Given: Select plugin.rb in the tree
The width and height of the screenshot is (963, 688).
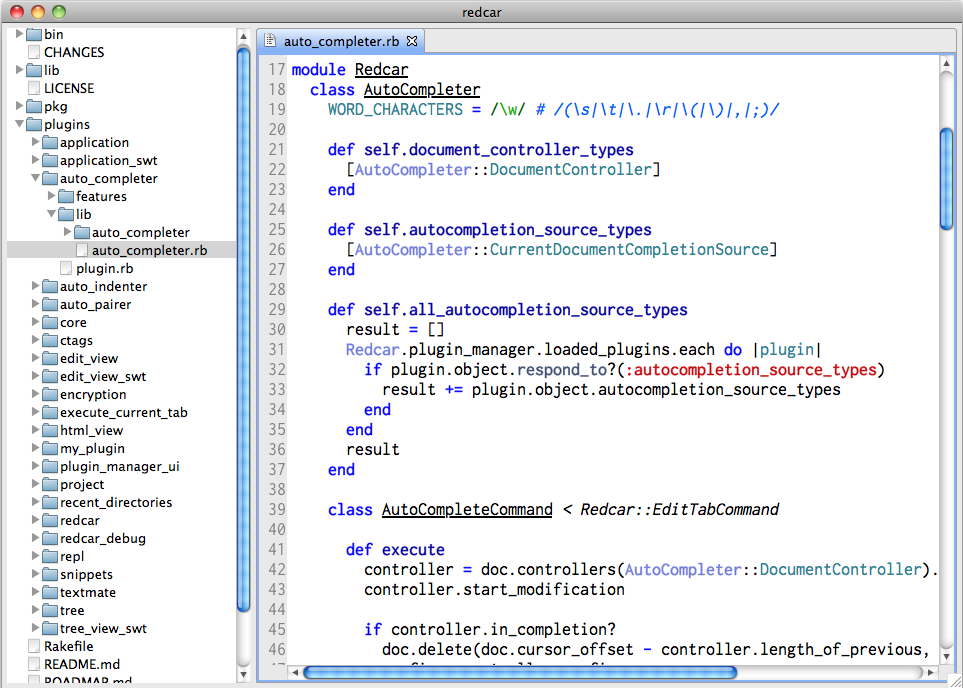Looking at the screenshot, I should pyautogui.click(x=104, y=268).
